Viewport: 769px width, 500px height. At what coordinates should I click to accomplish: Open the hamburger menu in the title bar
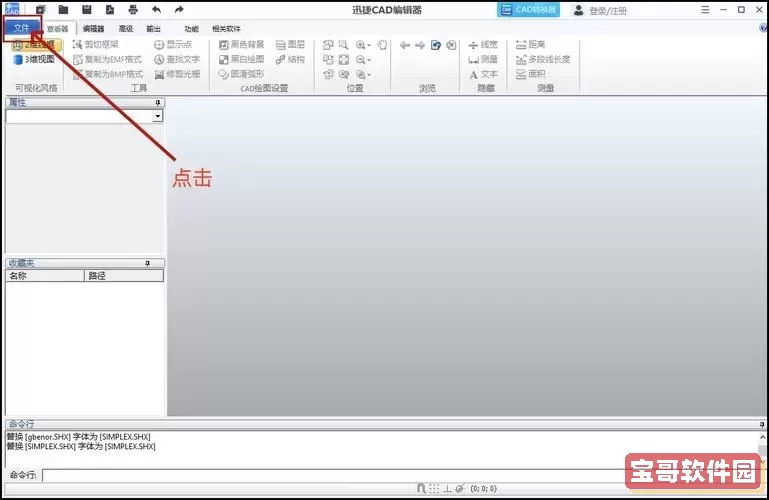(705, 9)
